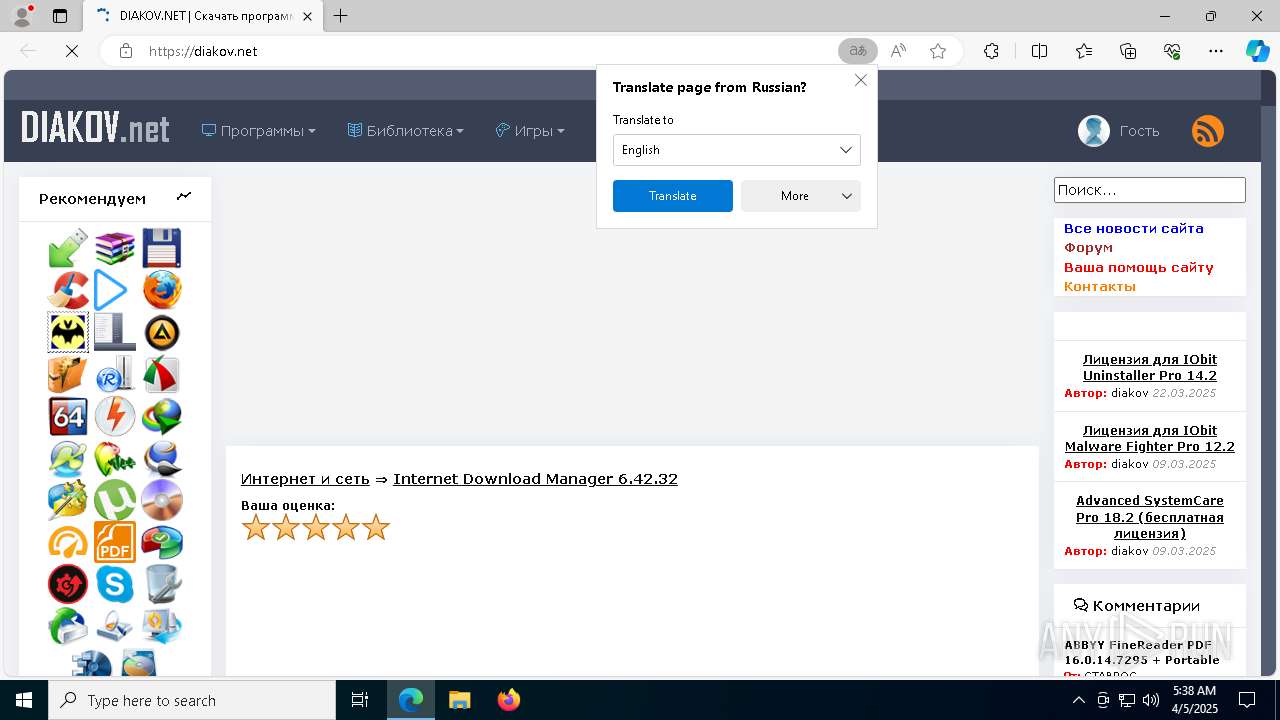Open the CCleaner icon in sidebar

68,291
